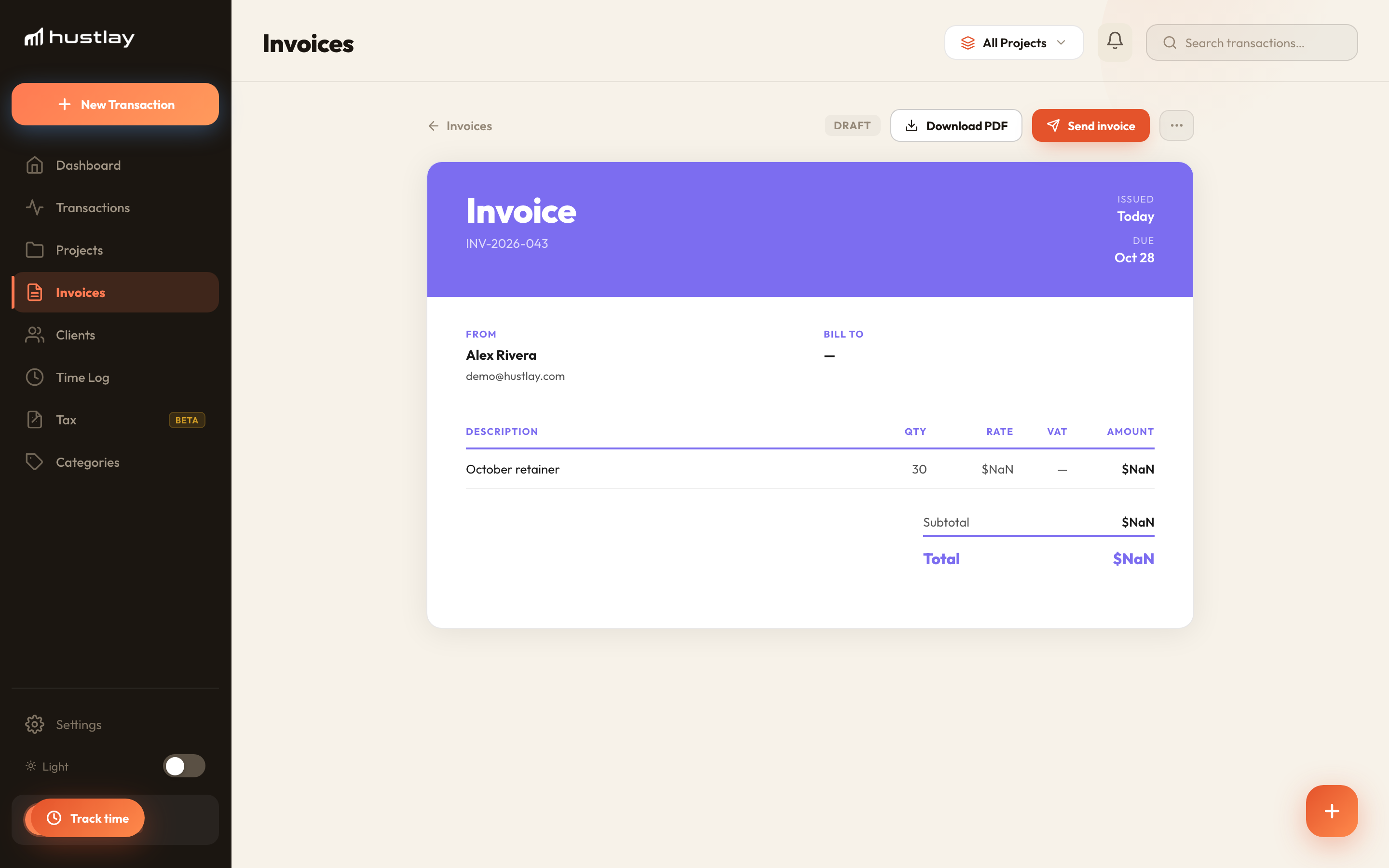Image resolution: width=1389 pixels, height=868 pixels.
Task: Open Clients page from sidebar
Action: [115, 335]
